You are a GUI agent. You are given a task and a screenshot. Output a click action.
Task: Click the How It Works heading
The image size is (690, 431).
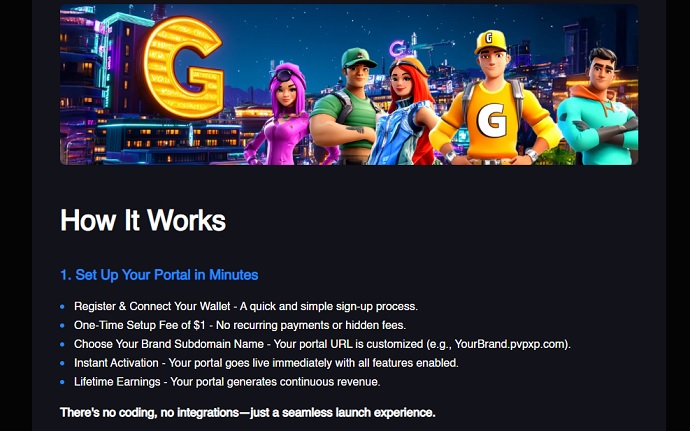tap(143, 220)
